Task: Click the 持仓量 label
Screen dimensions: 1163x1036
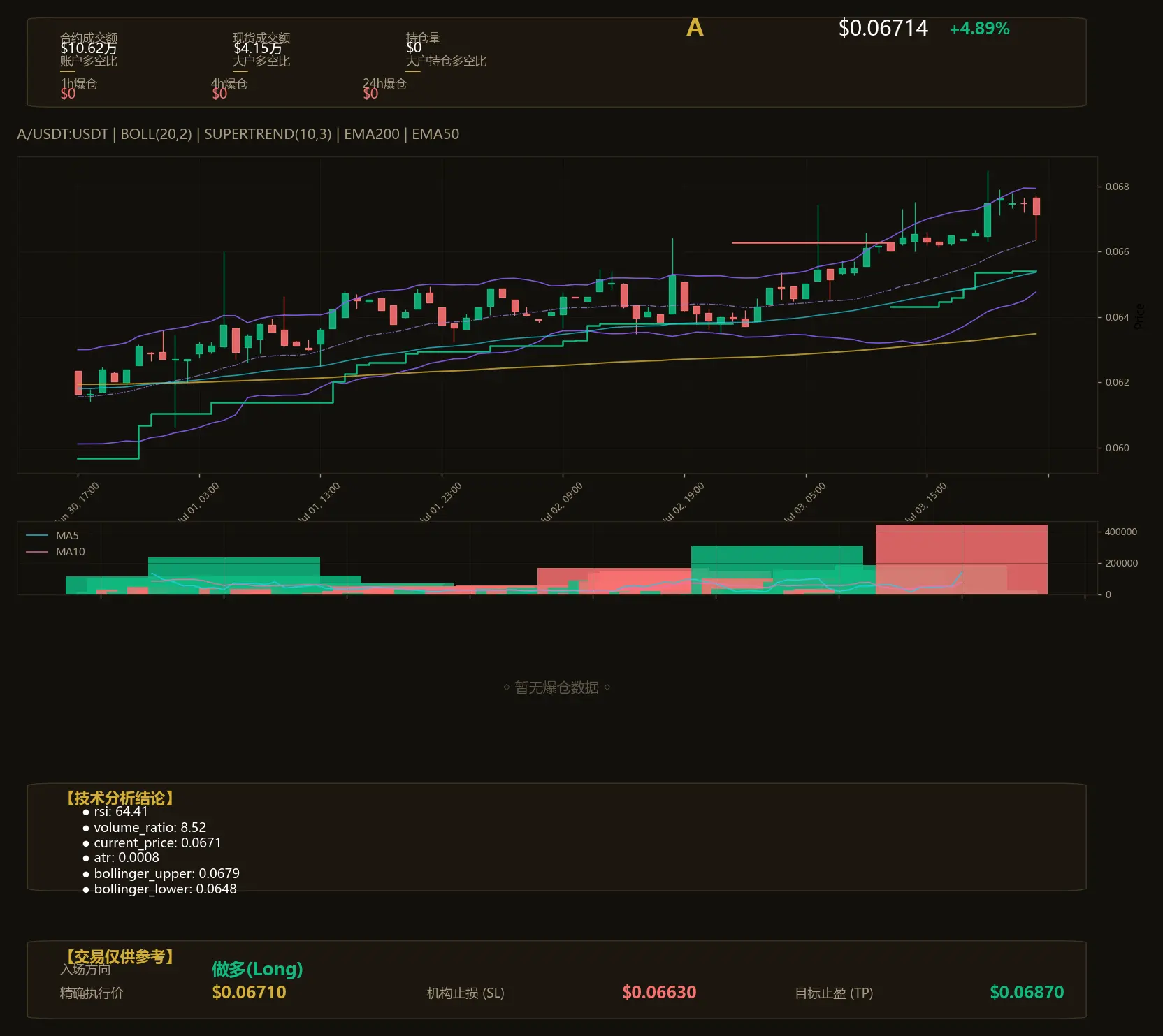Action: point(423,37)
